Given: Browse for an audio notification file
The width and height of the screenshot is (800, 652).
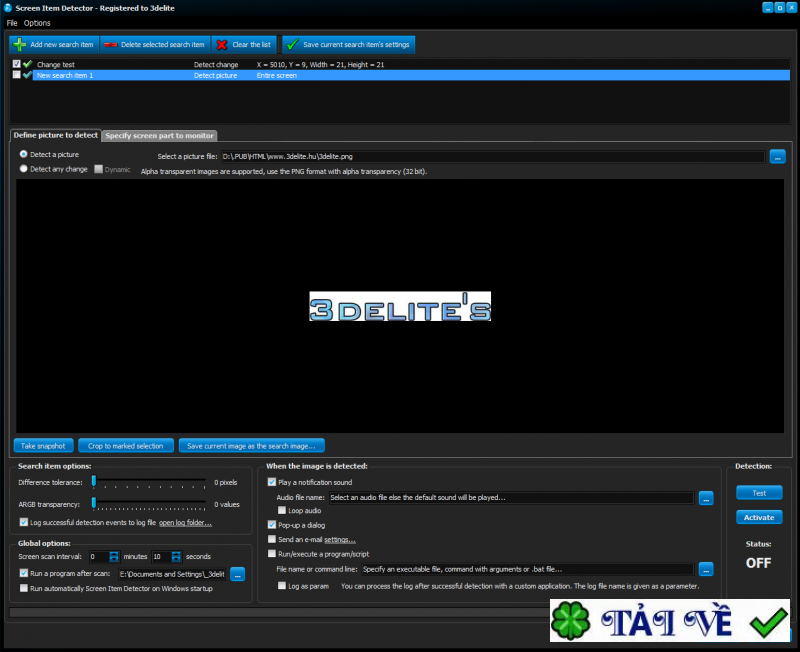Looking at the screenshot, I should (706, 497).
